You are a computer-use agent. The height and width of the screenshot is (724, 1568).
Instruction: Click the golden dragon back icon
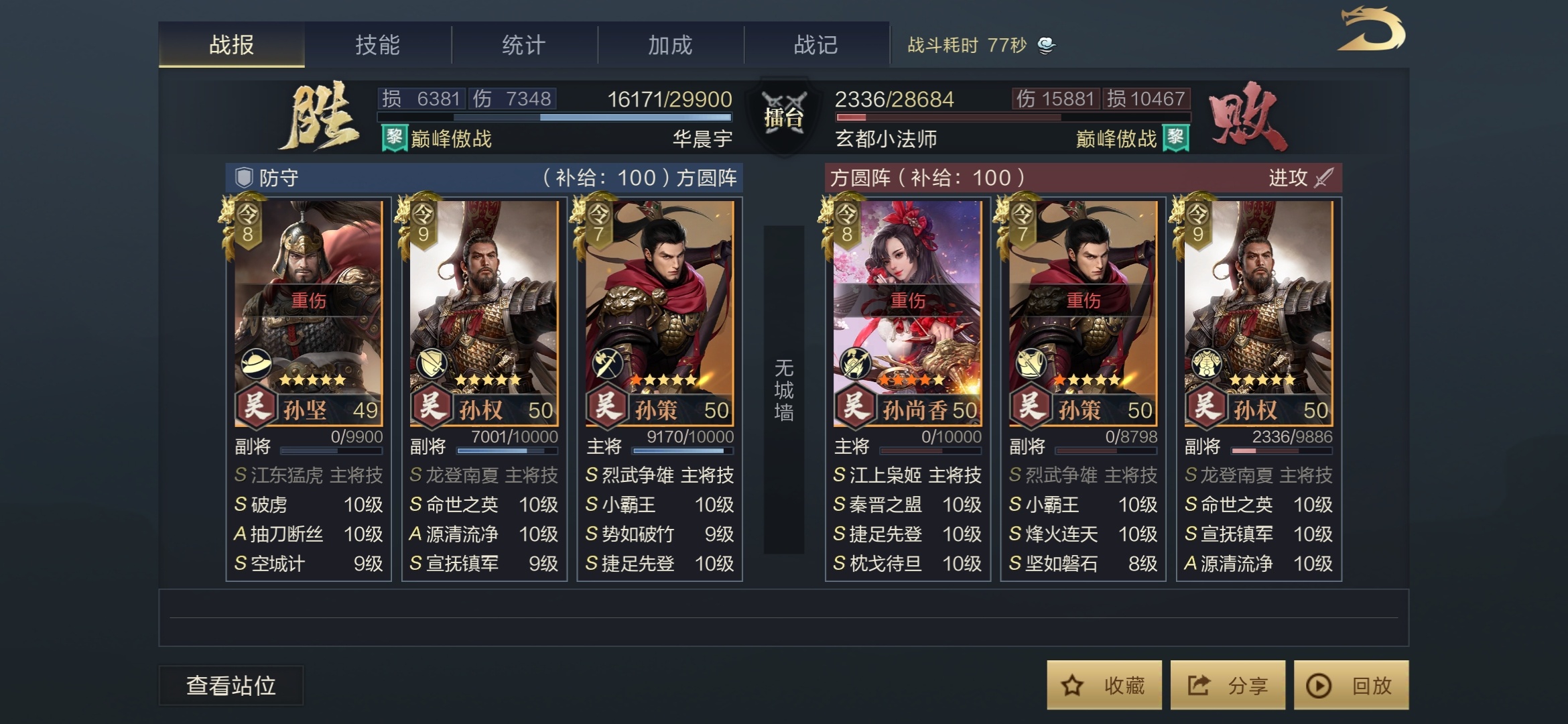[1371, 29]
